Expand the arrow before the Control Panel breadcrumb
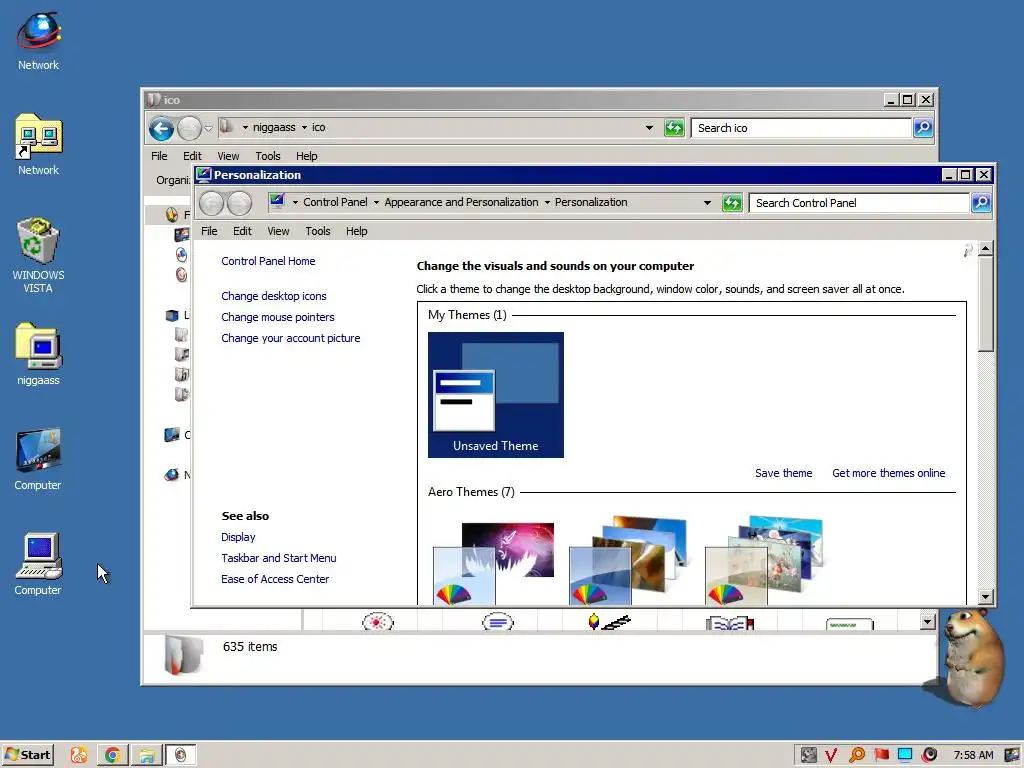 [x=295, y=202]
